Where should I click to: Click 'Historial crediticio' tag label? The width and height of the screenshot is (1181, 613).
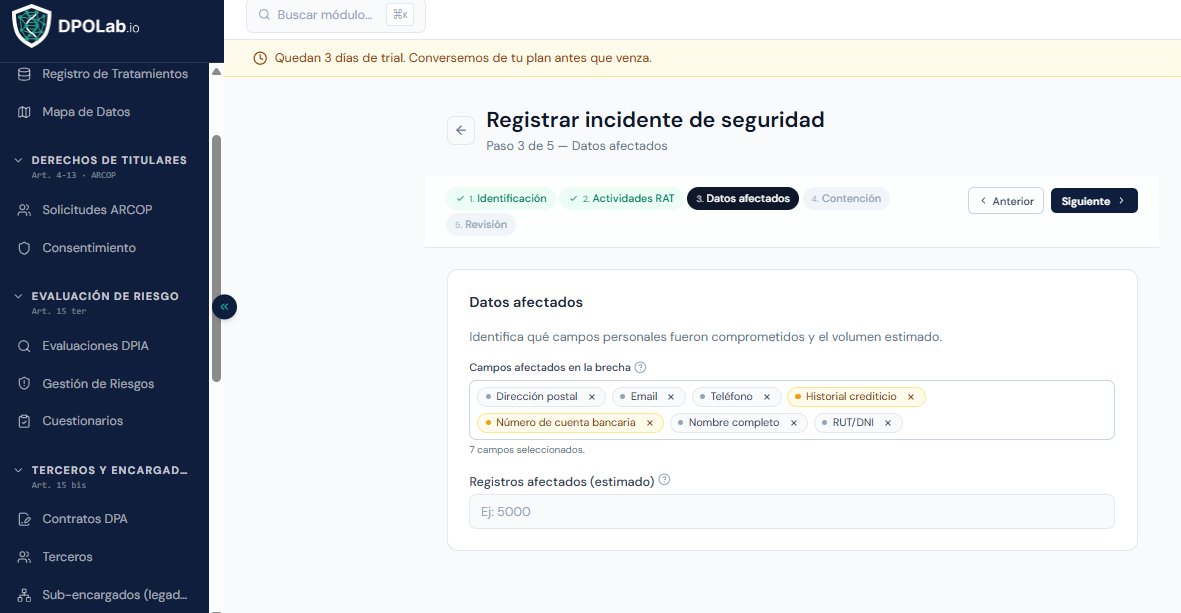(851, 397)
